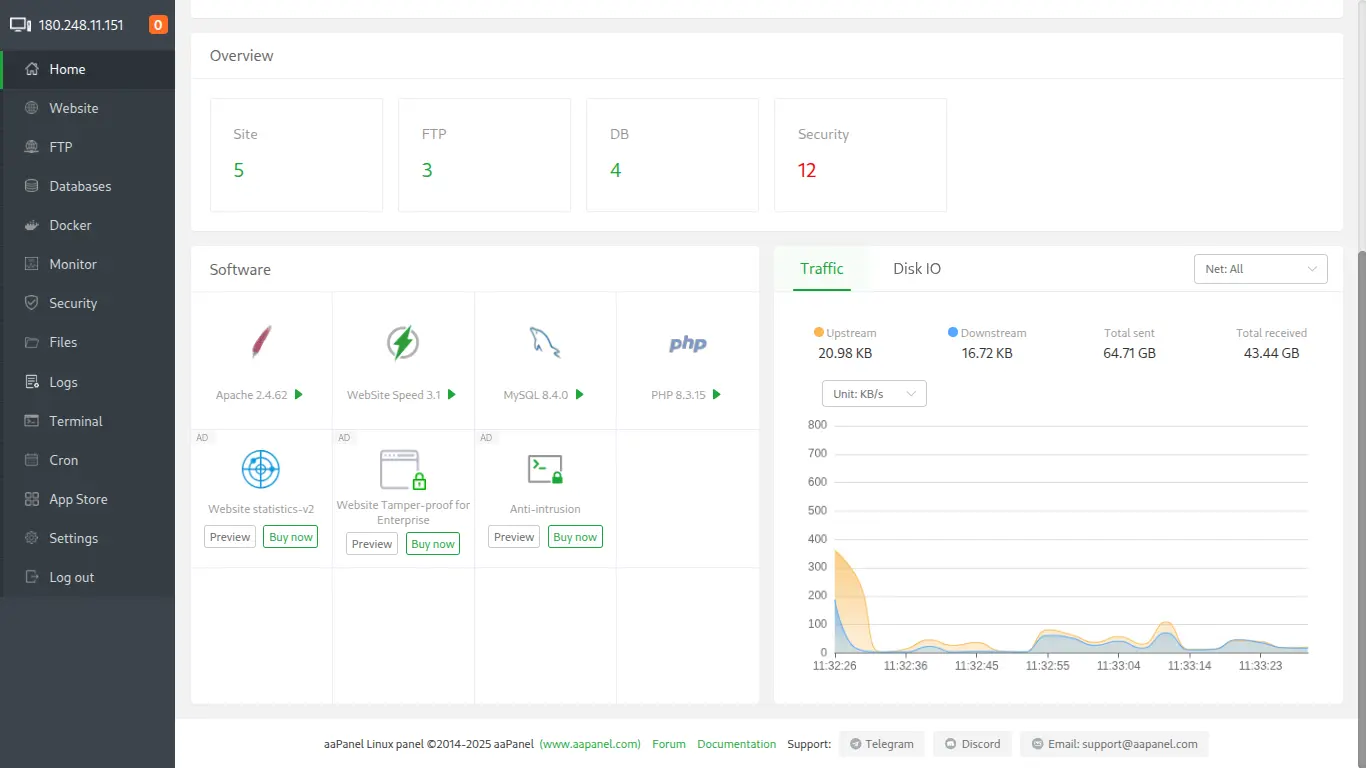Click the server IP 180.248.11.151 text
This screenshot has height=768, width=1366.
81,25
